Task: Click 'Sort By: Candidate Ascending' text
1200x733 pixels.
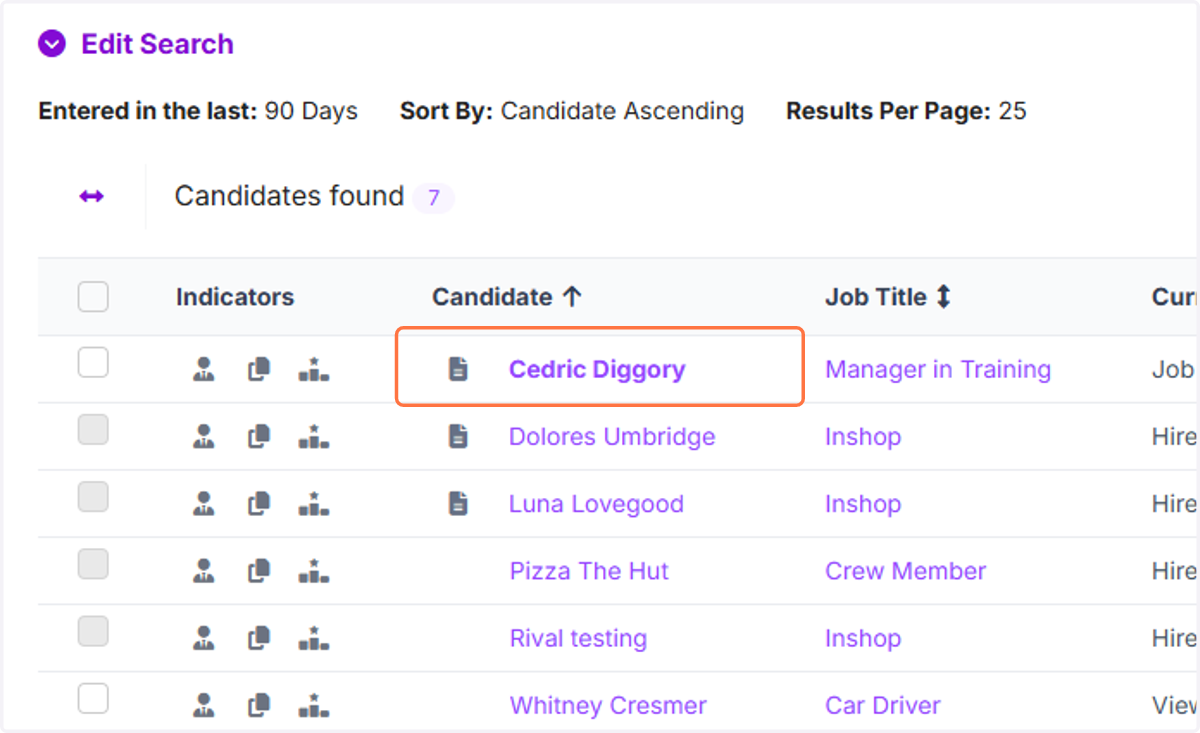Action: coord(572,111)
